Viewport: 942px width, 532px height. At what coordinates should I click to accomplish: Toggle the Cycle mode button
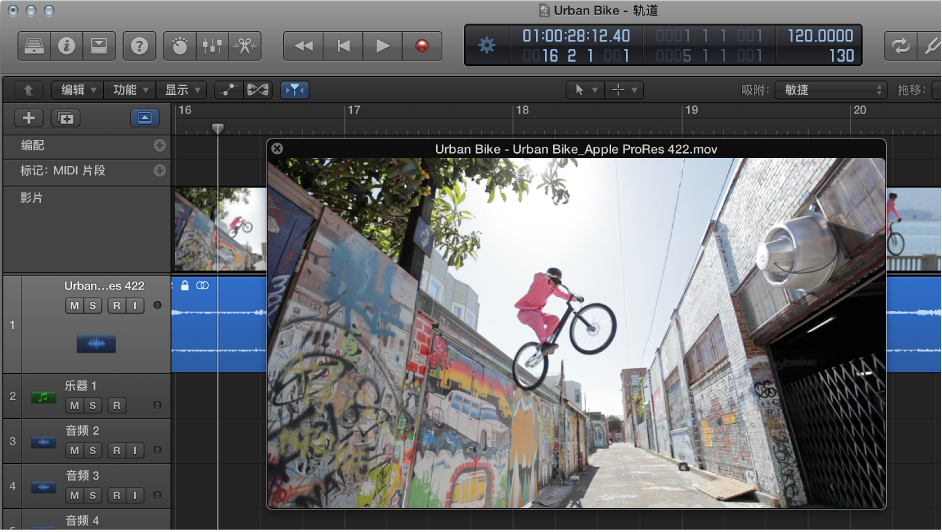901,46
